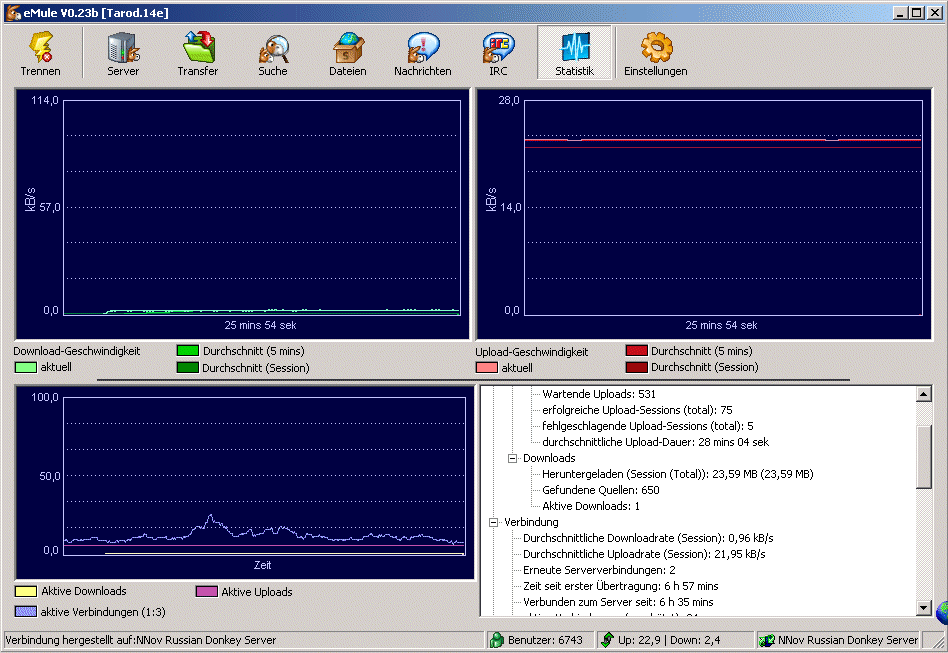Select the 'Downloads' tree label
The image size is (948, 653).
(x=549, y=458)
